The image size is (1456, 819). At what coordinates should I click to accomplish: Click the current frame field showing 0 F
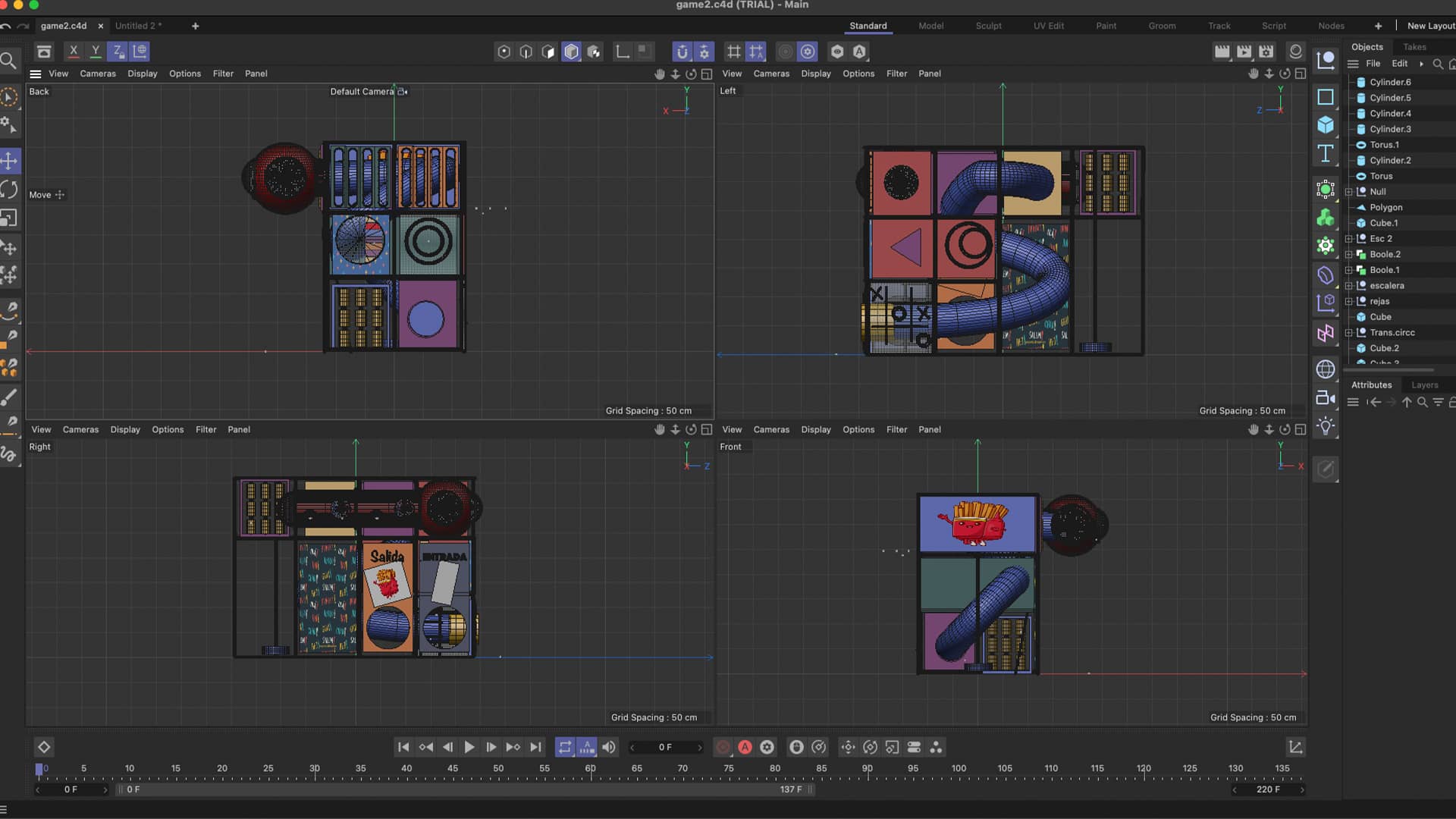[x=665, y=747]
